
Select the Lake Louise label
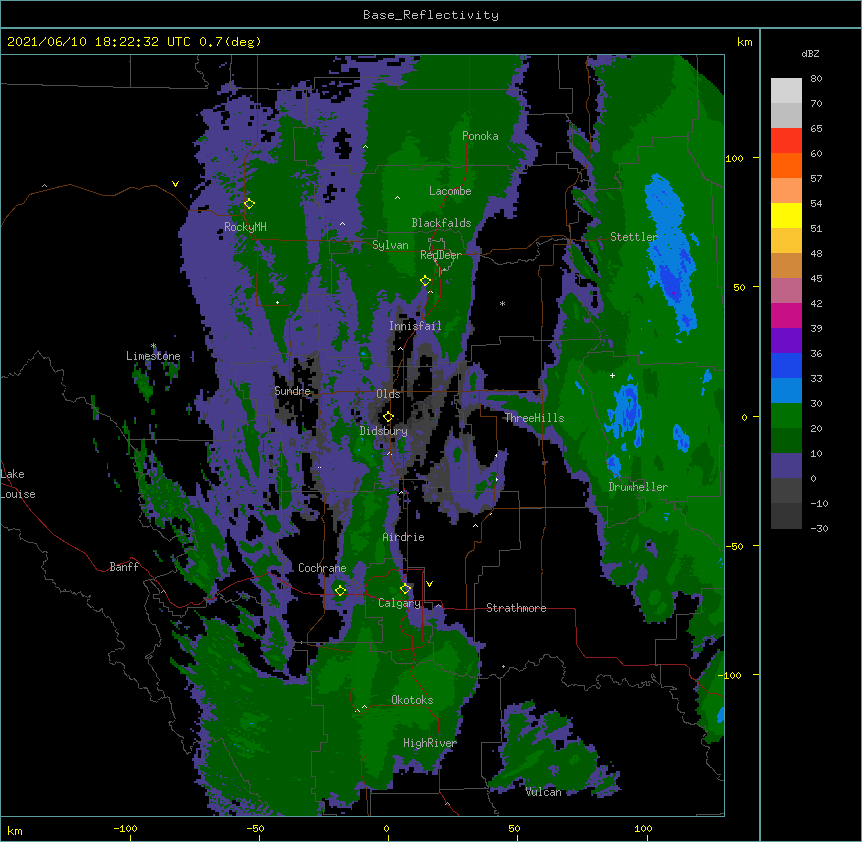click(x=18, y=484)
